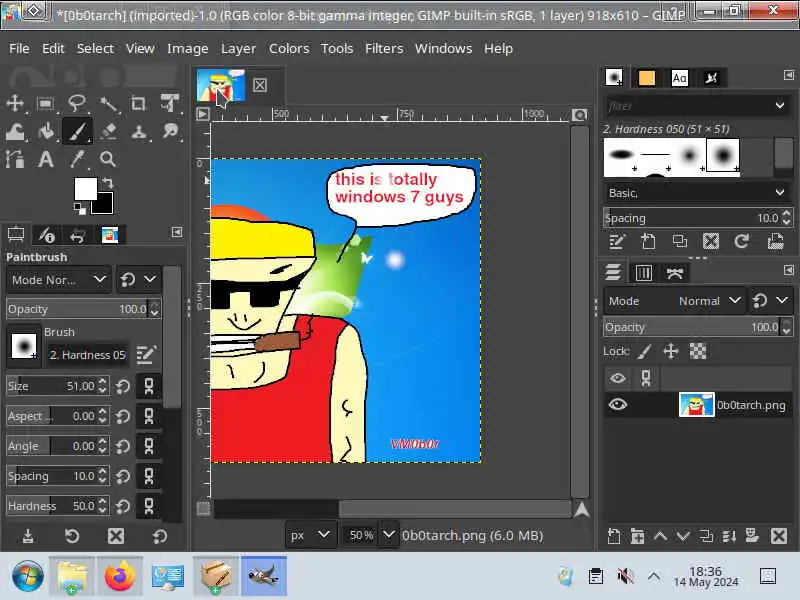Viewport: 800px width, 600px height.
Task: Open the Edit menu
Action: pos(53,48)
